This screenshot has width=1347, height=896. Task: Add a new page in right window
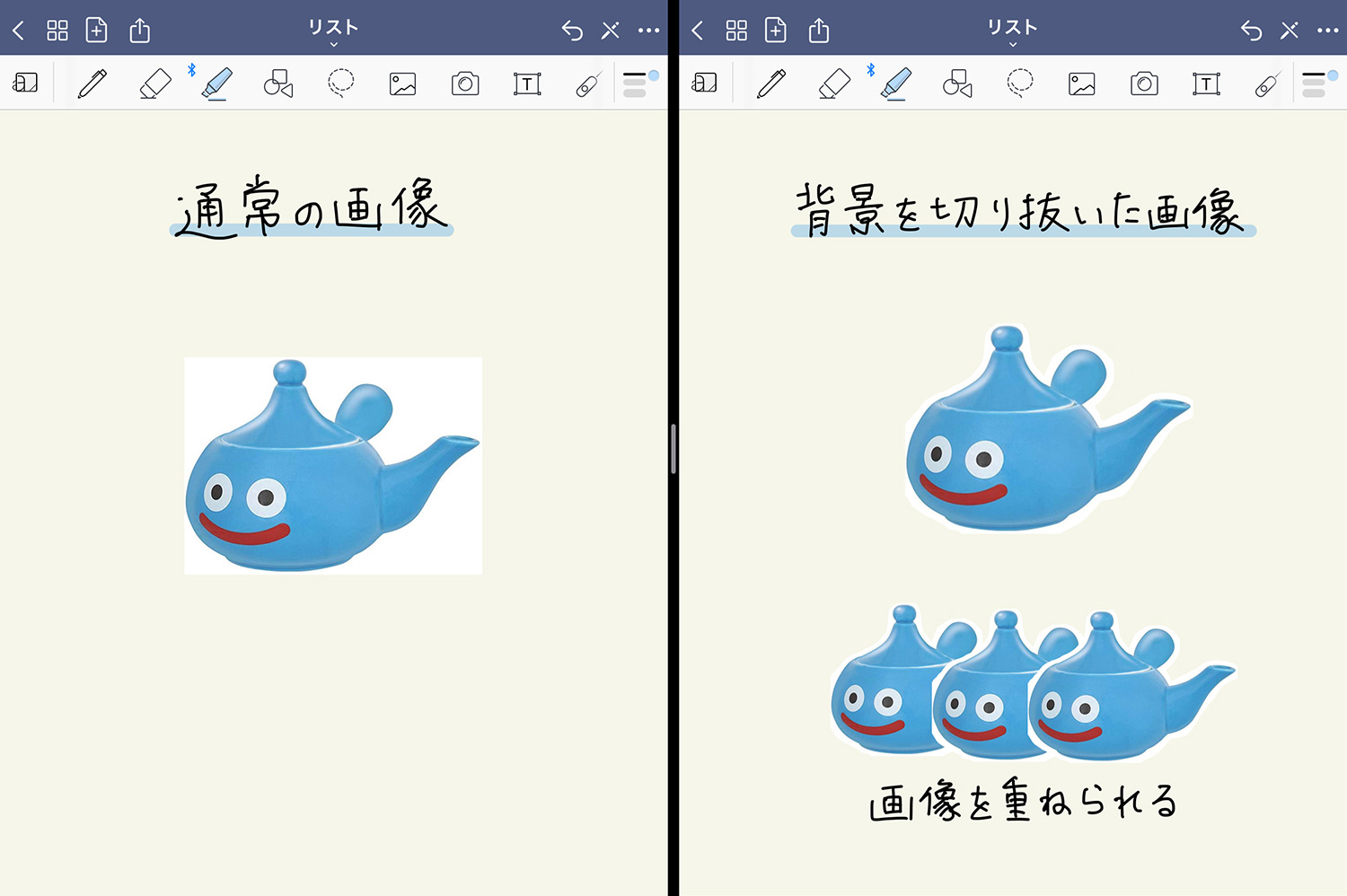(775, 31)
